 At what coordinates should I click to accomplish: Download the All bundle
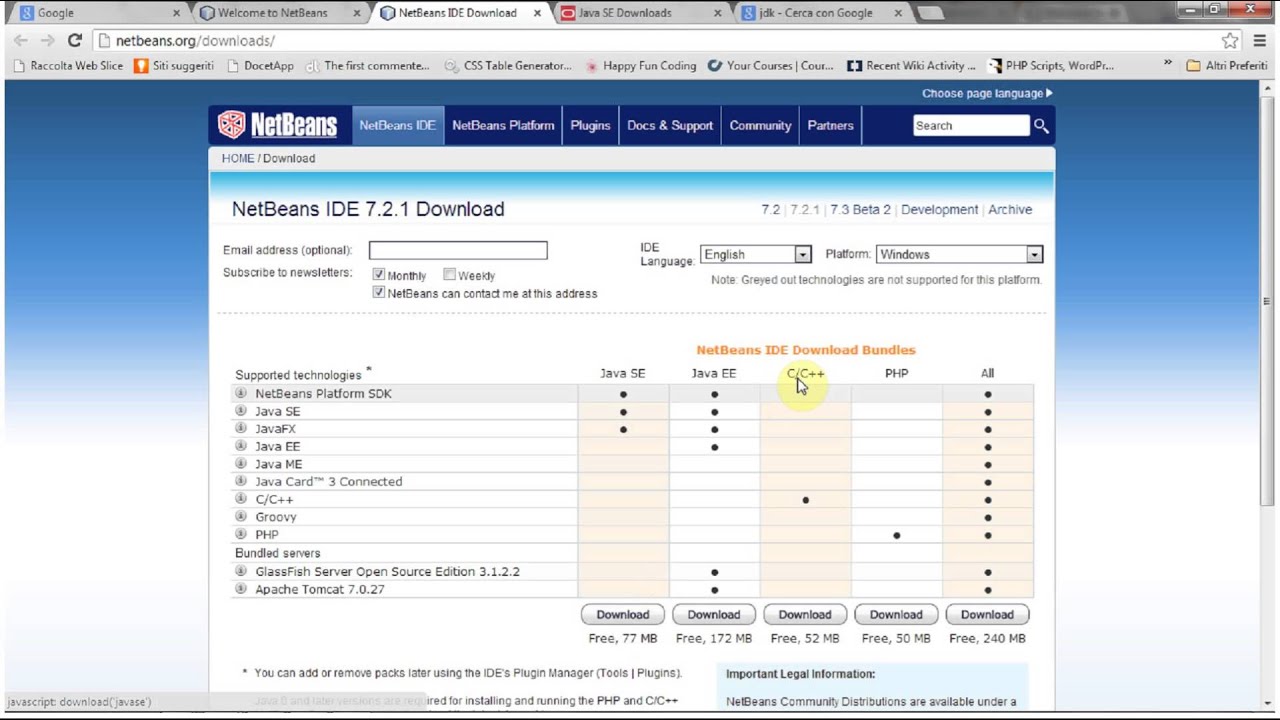(987, 614)
